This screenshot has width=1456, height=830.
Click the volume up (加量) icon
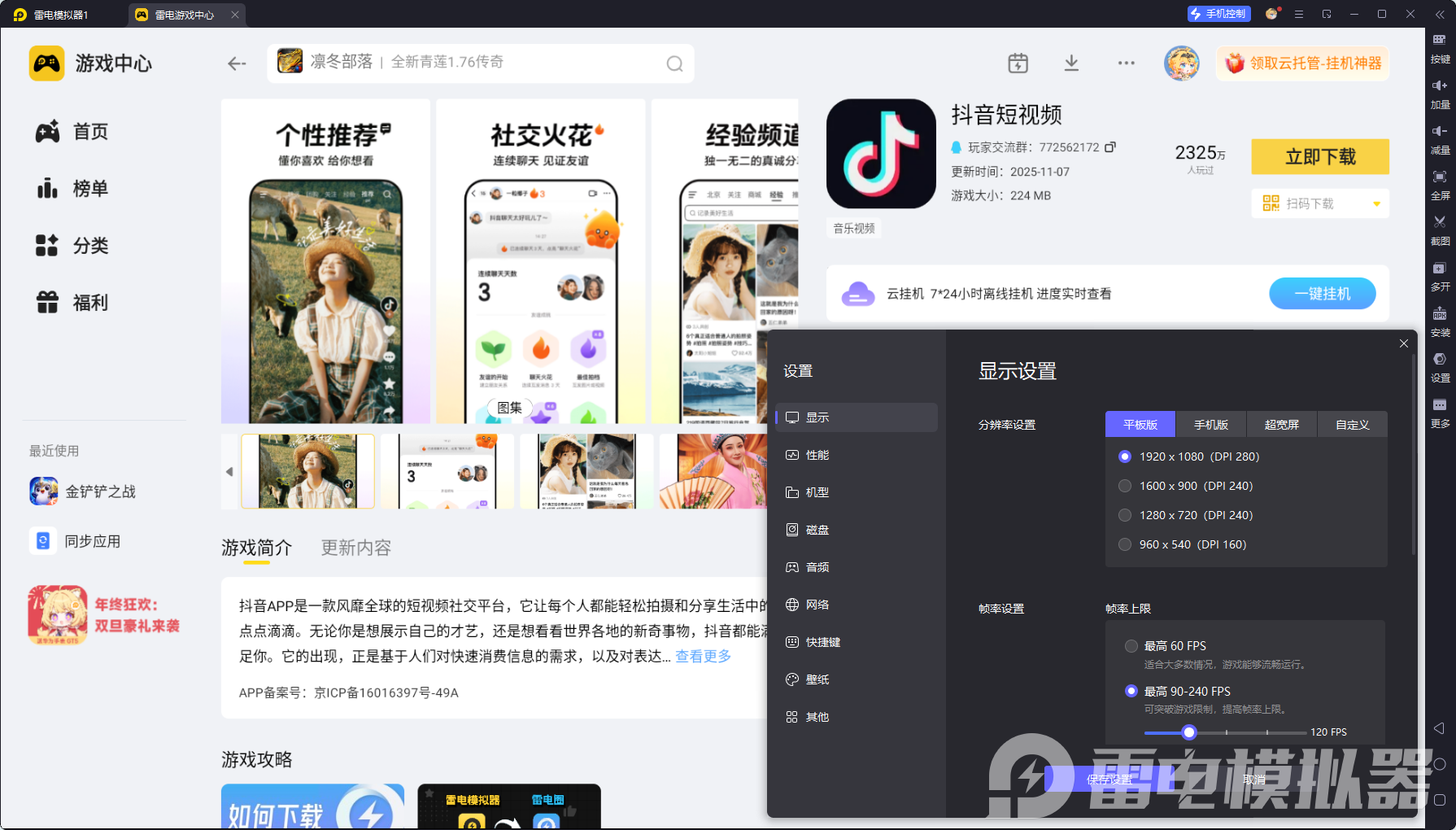point(1439,85)
